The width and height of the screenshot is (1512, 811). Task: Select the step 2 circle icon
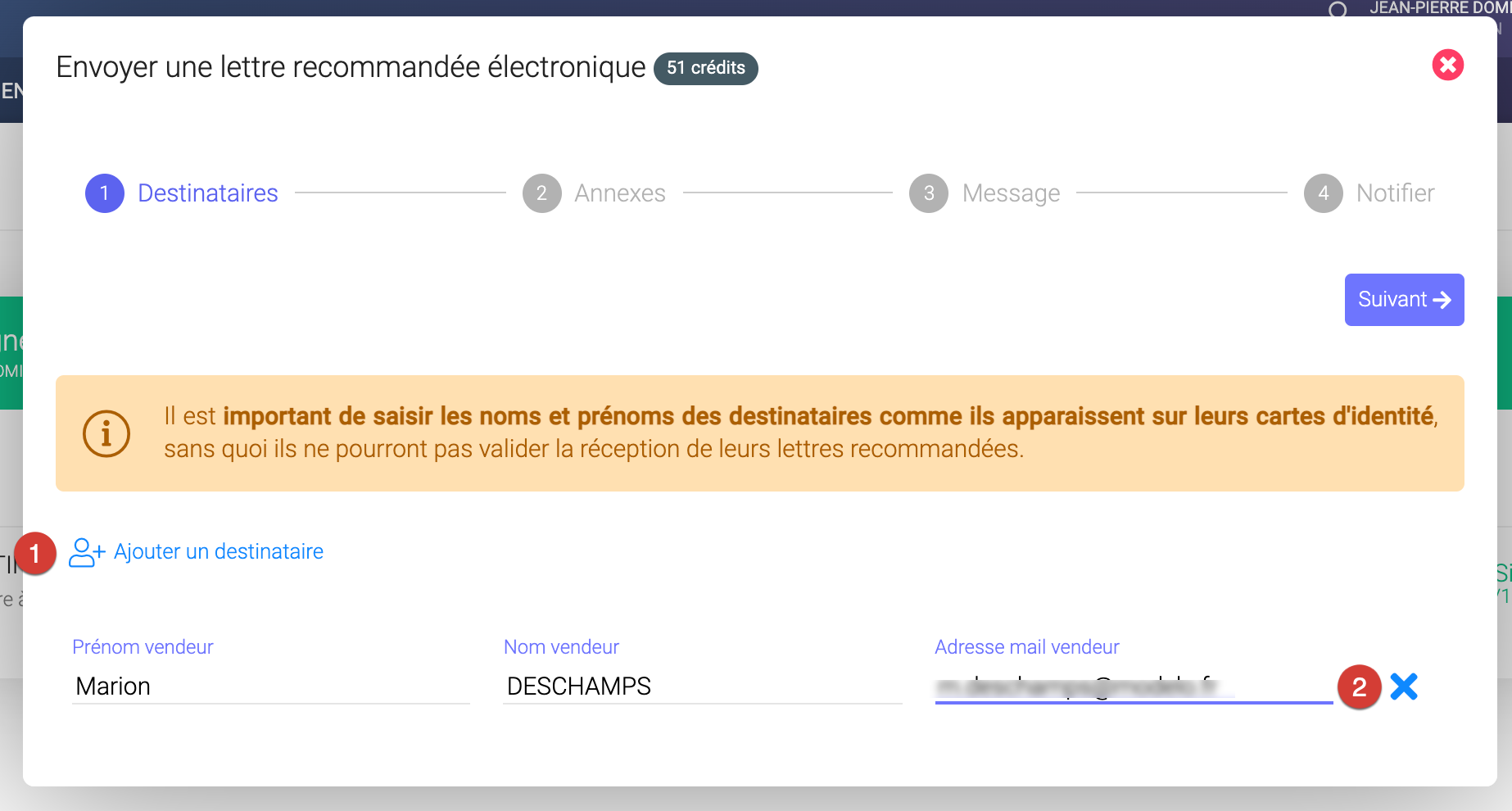coord(541,193)
